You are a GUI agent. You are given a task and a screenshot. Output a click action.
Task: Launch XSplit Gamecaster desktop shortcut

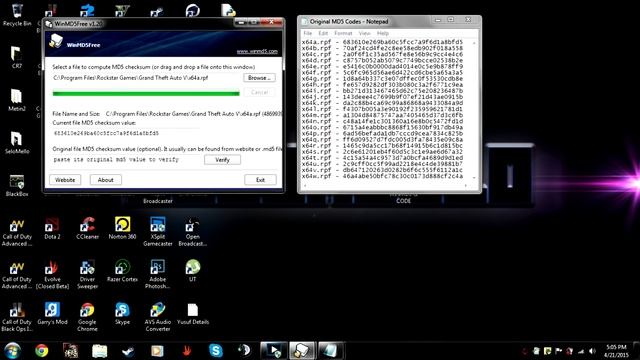pyautogui.click(x=158, y=231)
